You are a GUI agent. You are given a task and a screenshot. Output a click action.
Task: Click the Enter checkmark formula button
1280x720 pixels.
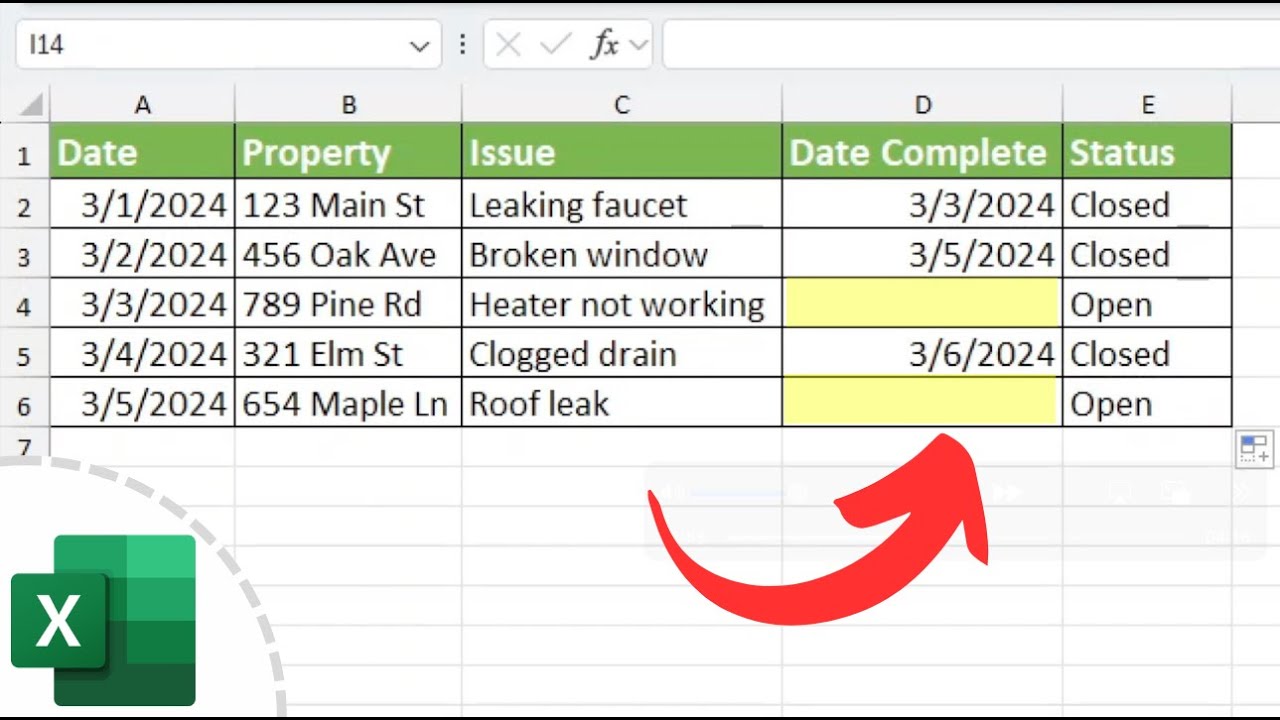point(555,45)
